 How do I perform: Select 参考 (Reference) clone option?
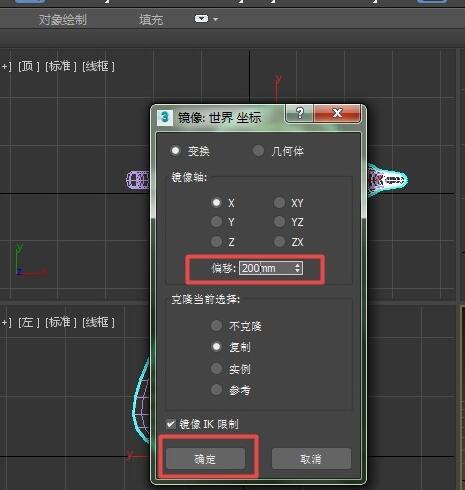217,389
